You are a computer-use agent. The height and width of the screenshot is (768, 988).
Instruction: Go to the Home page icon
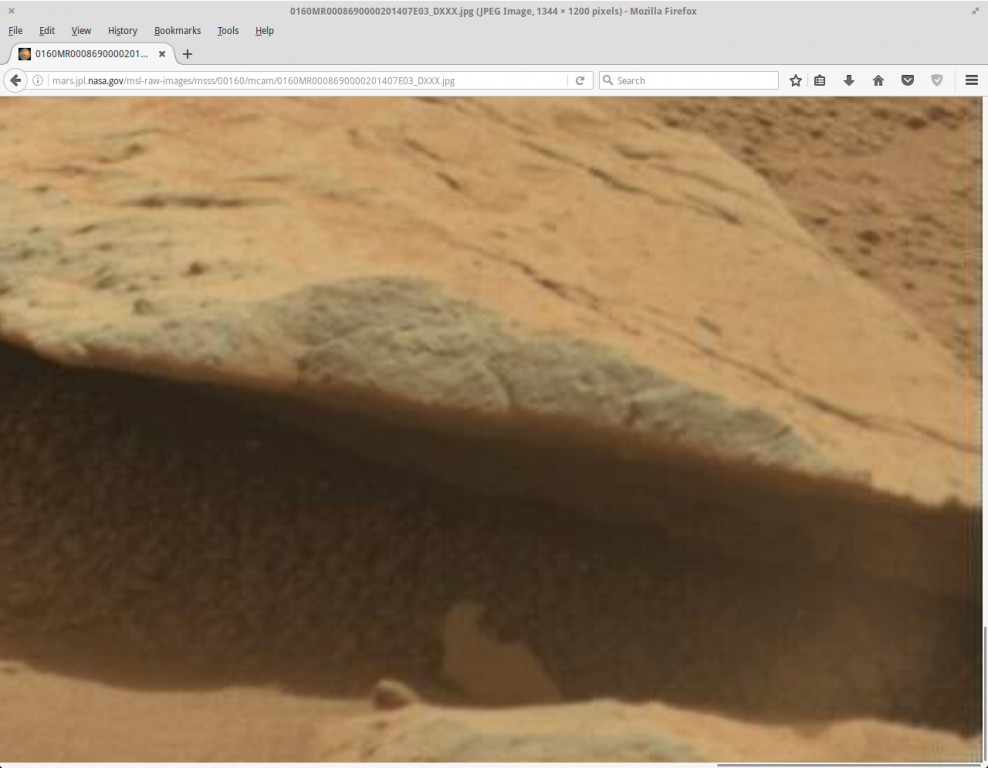pos(878,80)
